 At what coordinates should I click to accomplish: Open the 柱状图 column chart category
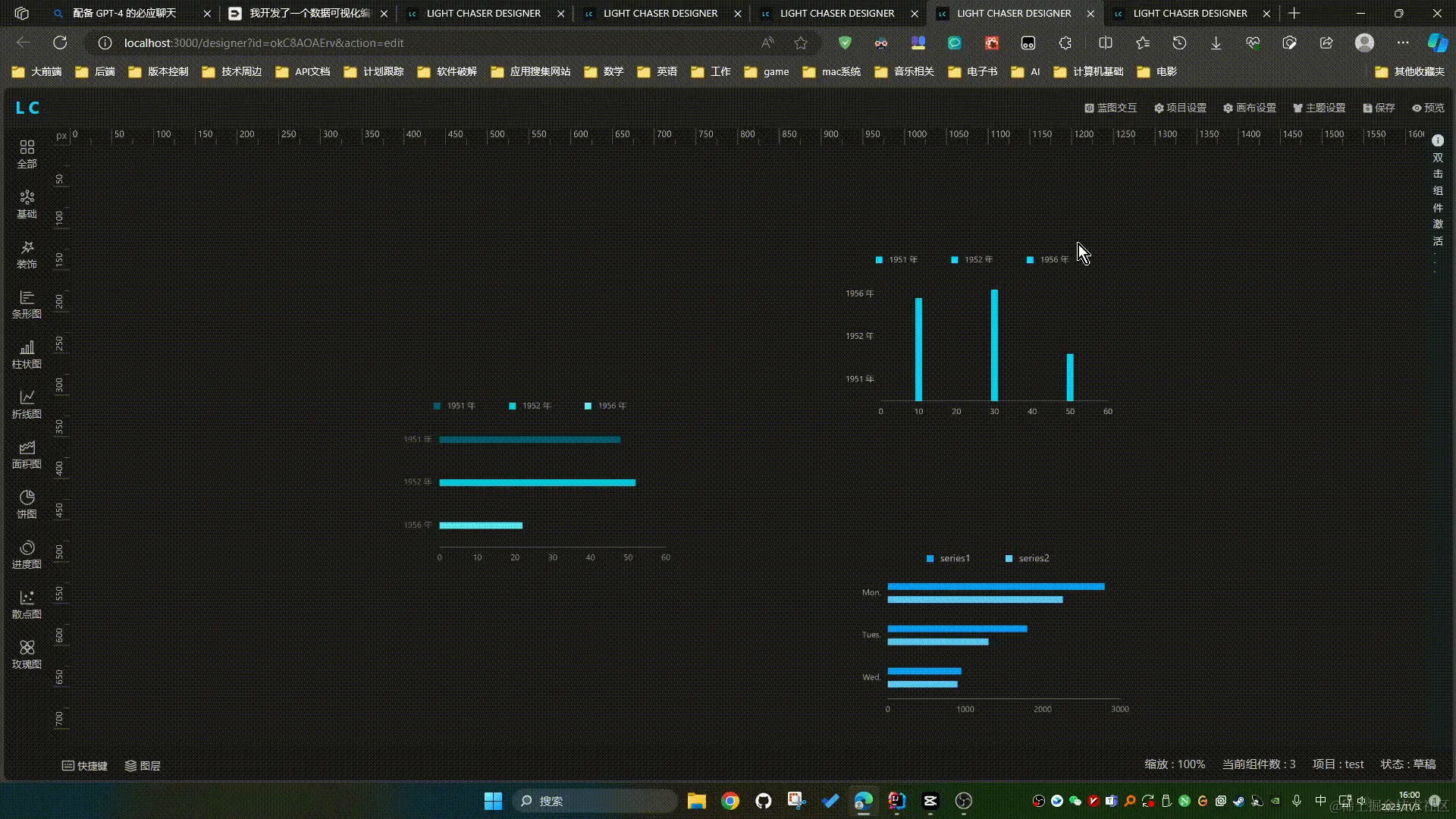tap(27, 353)
